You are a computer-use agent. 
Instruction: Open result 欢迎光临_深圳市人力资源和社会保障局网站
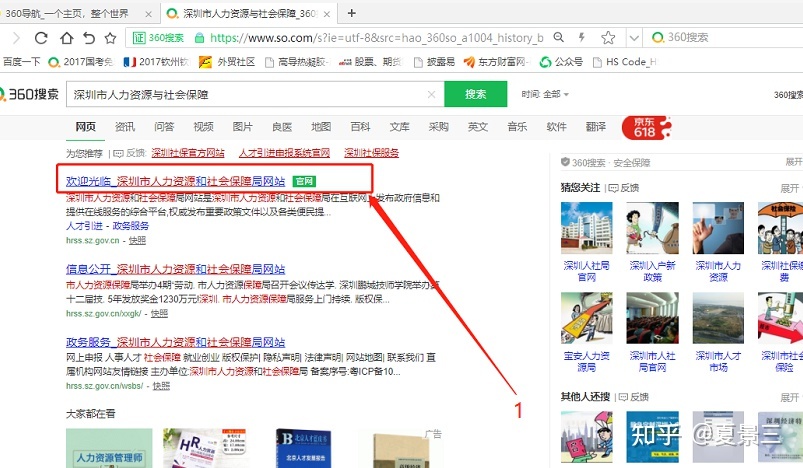tap(176, 181)
